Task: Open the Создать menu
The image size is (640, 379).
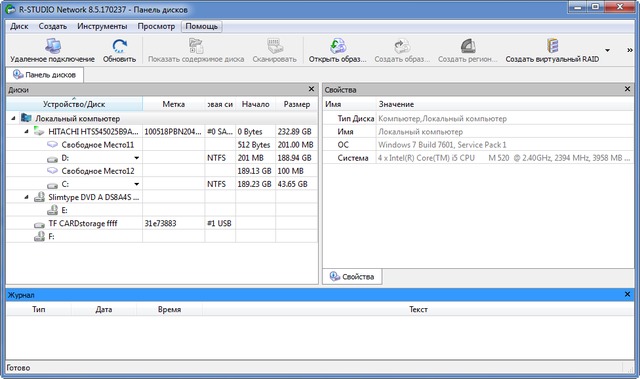Action: tap(53, 26)
